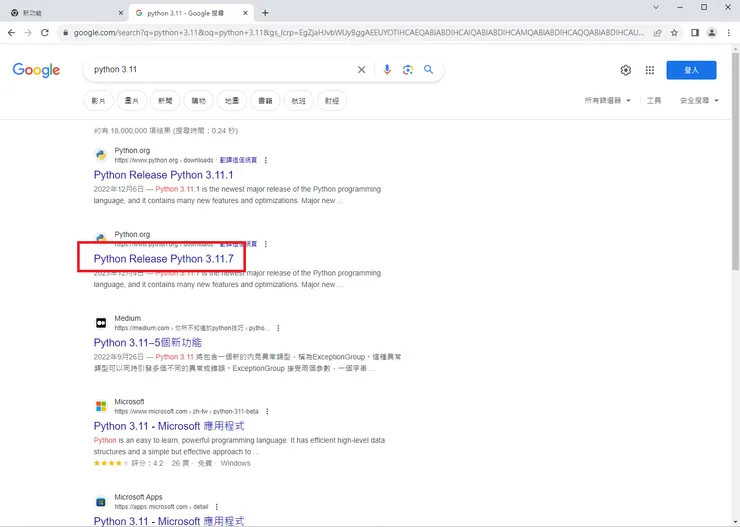
Task: Open 'Python Release Python 3.11.1' result
Action: click(x=163, y=175)
